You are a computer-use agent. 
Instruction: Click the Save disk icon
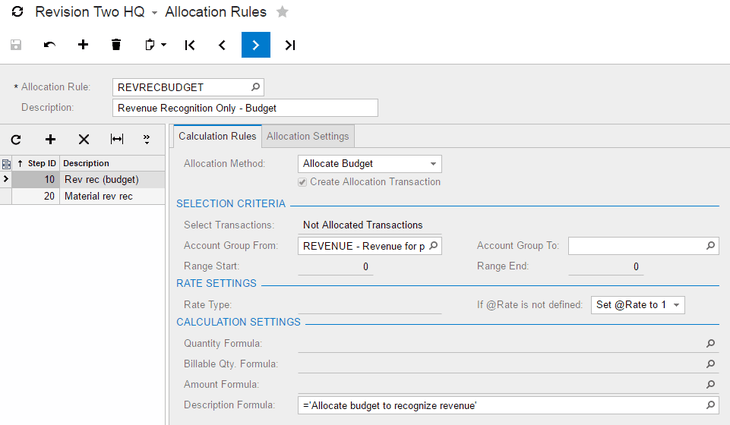(16, 45)
